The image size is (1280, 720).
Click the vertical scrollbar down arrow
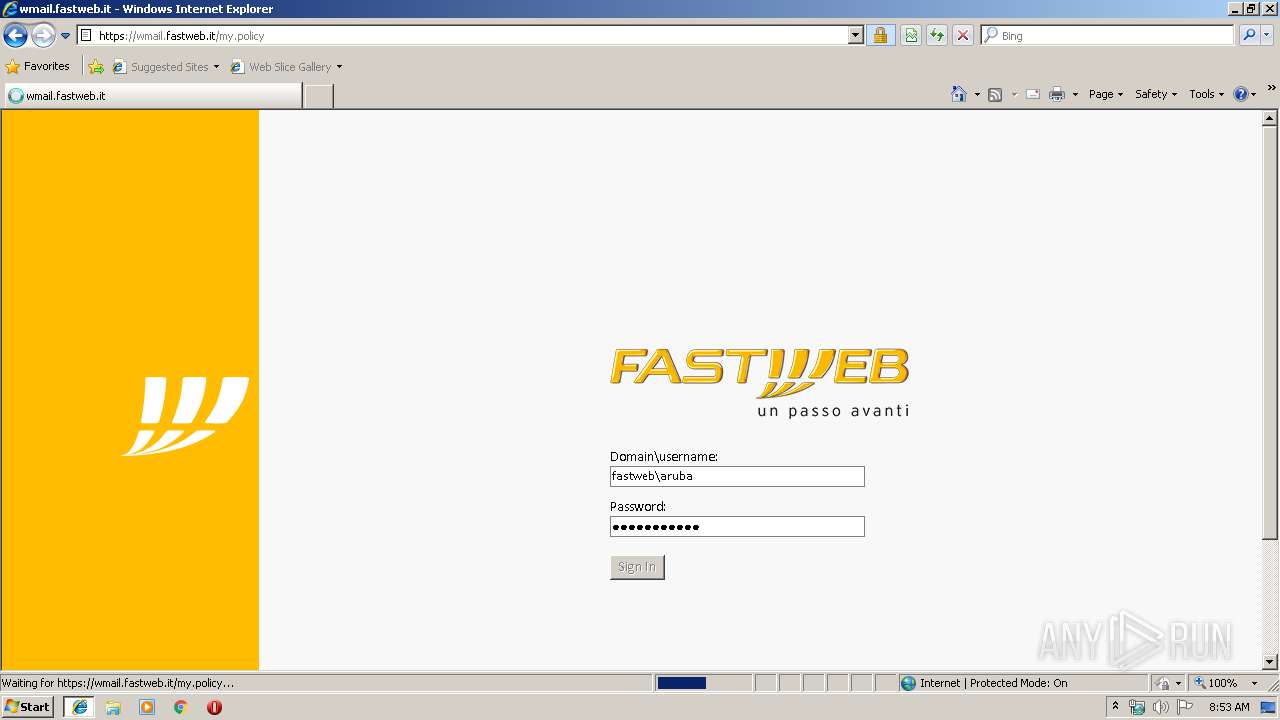[1270, 661]
